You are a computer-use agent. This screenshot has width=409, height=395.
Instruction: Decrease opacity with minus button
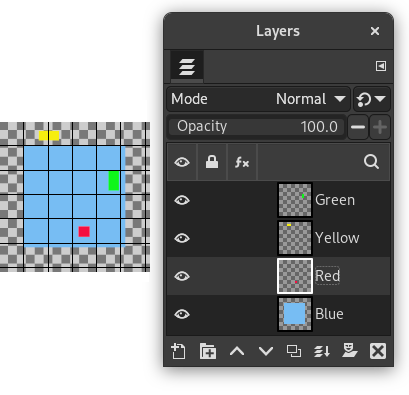pos(358,127)
